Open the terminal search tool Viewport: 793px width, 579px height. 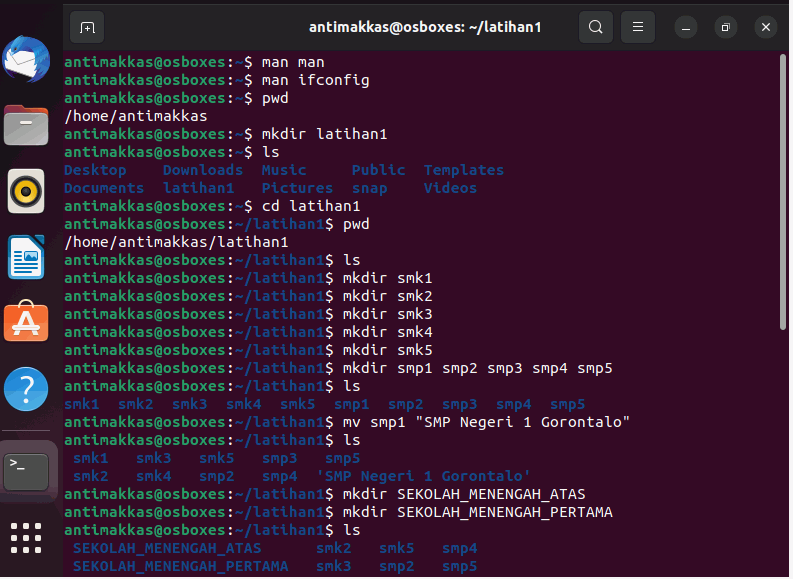pos(597,27)
